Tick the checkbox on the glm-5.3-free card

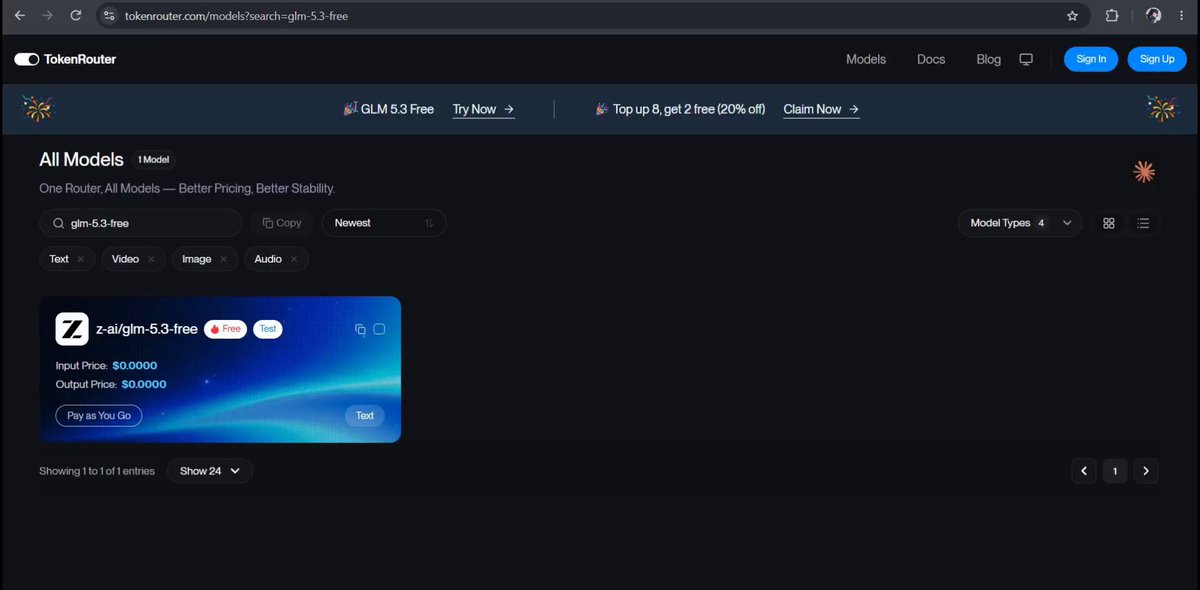pos(379,329)
